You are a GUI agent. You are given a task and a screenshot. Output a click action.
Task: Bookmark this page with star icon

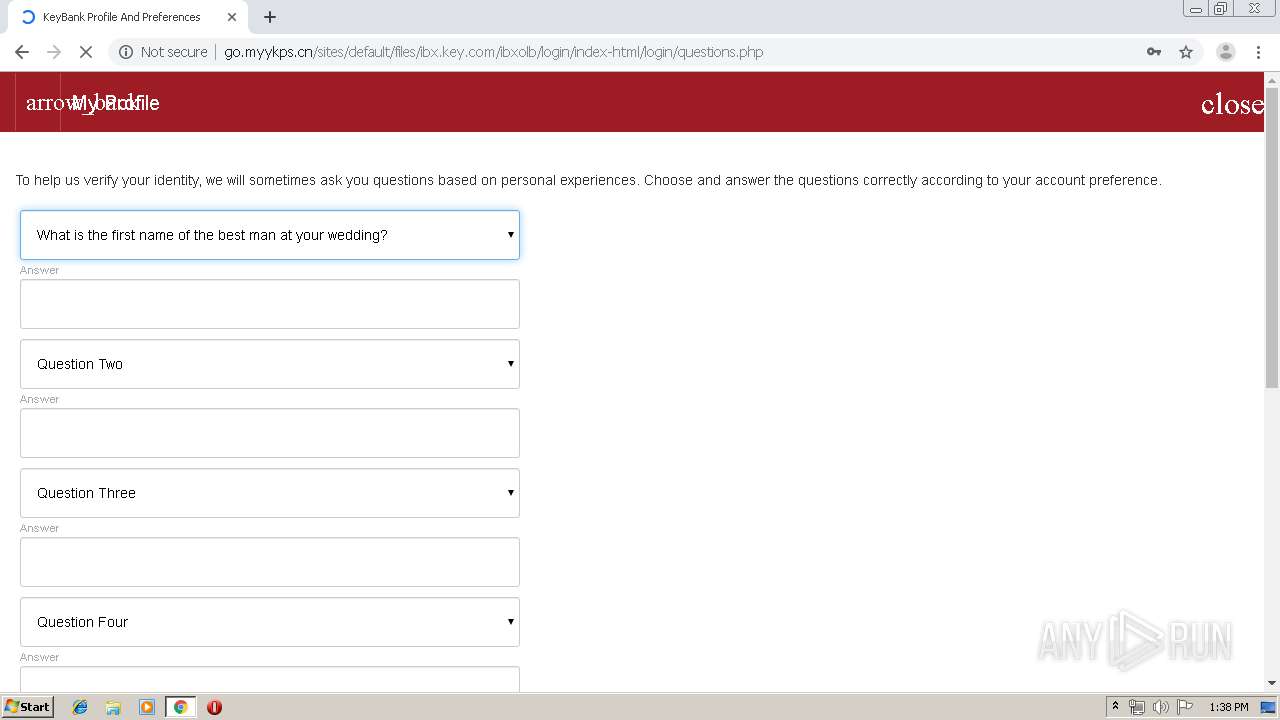pos(1186,52)
